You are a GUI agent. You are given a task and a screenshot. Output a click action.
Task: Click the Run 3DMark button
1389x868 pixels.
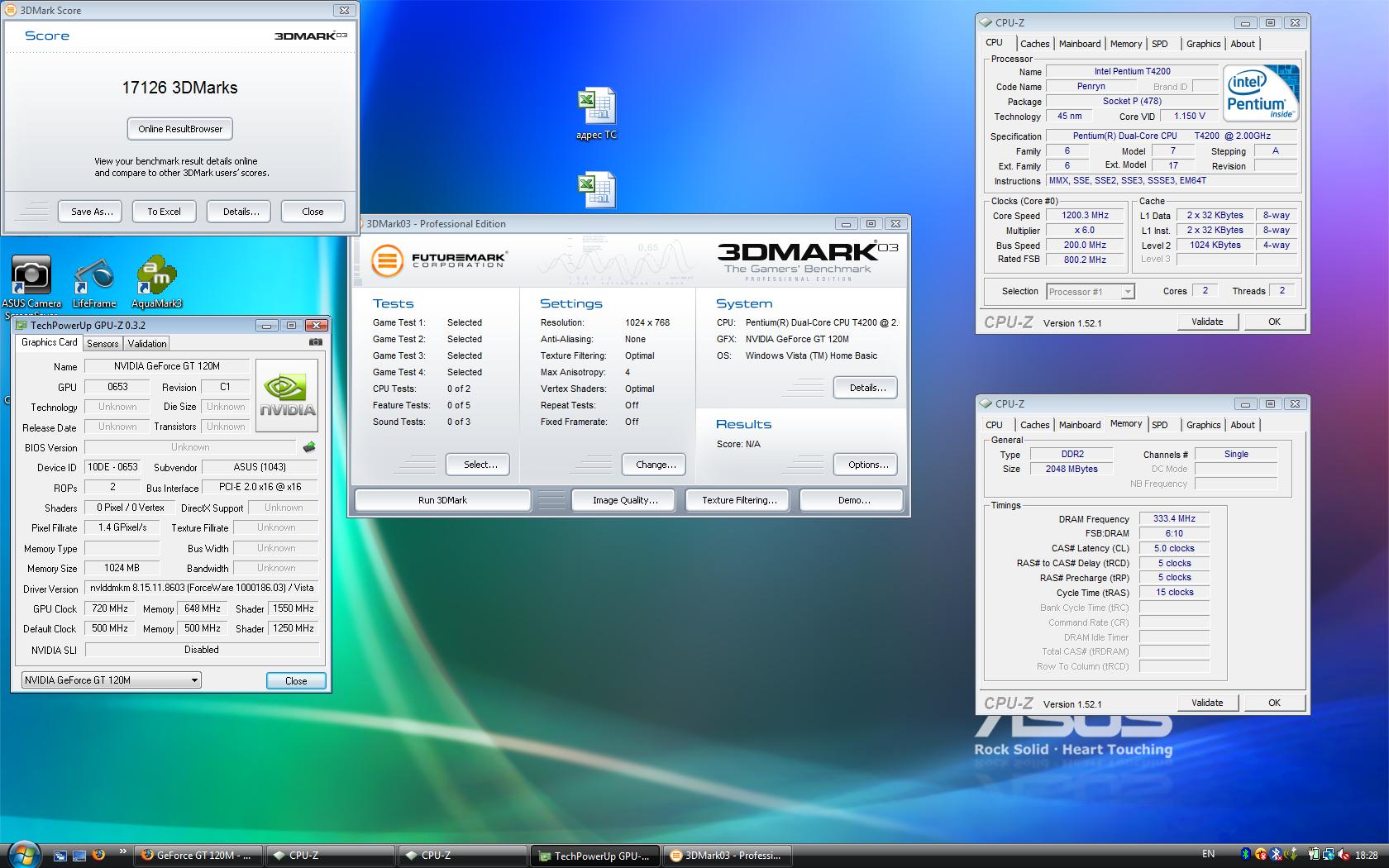[x=442, y=500]
